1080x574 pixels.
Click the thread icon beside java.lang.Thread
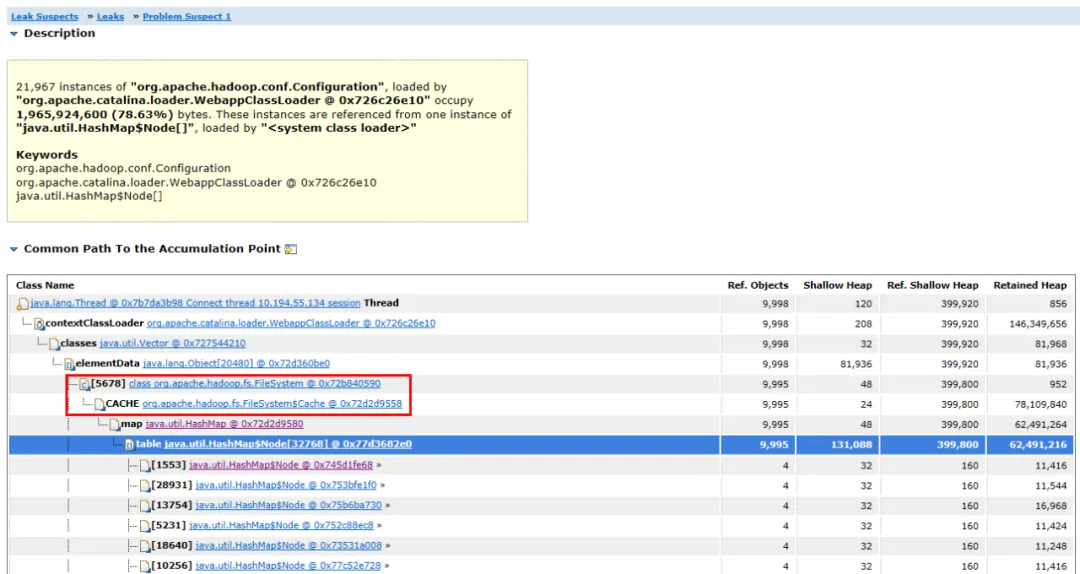[22, 304]
